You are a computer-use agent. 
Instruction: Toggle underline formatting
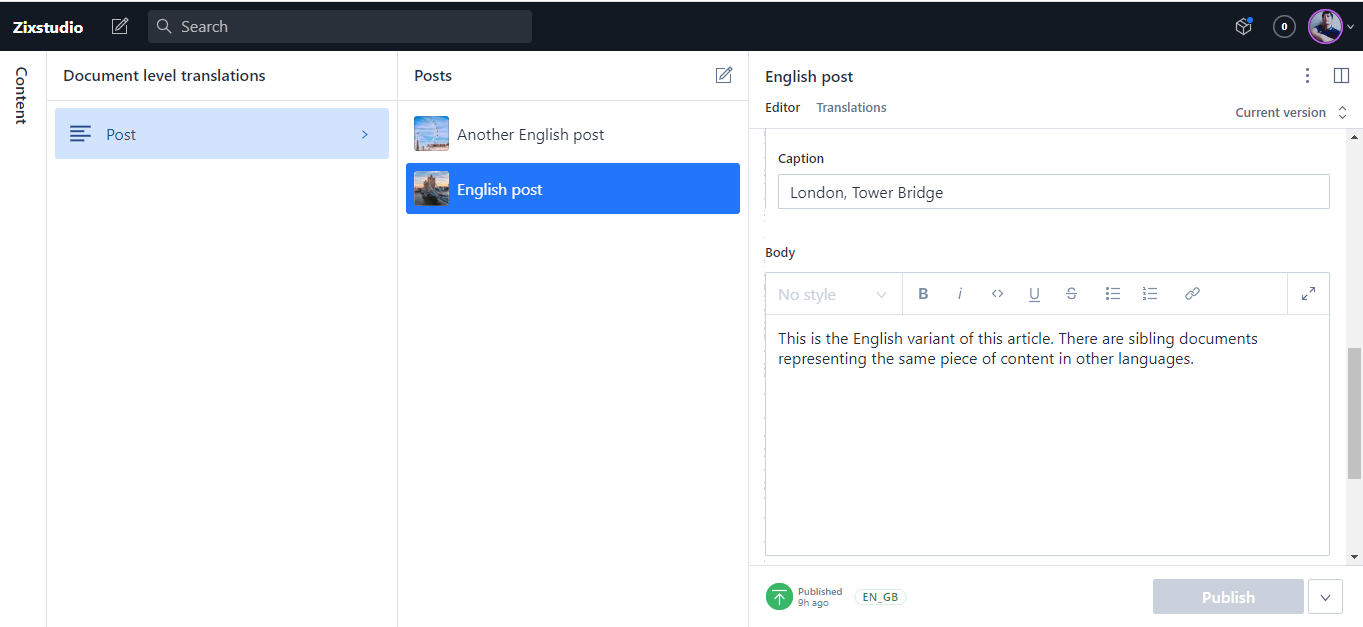(1034, 294)
